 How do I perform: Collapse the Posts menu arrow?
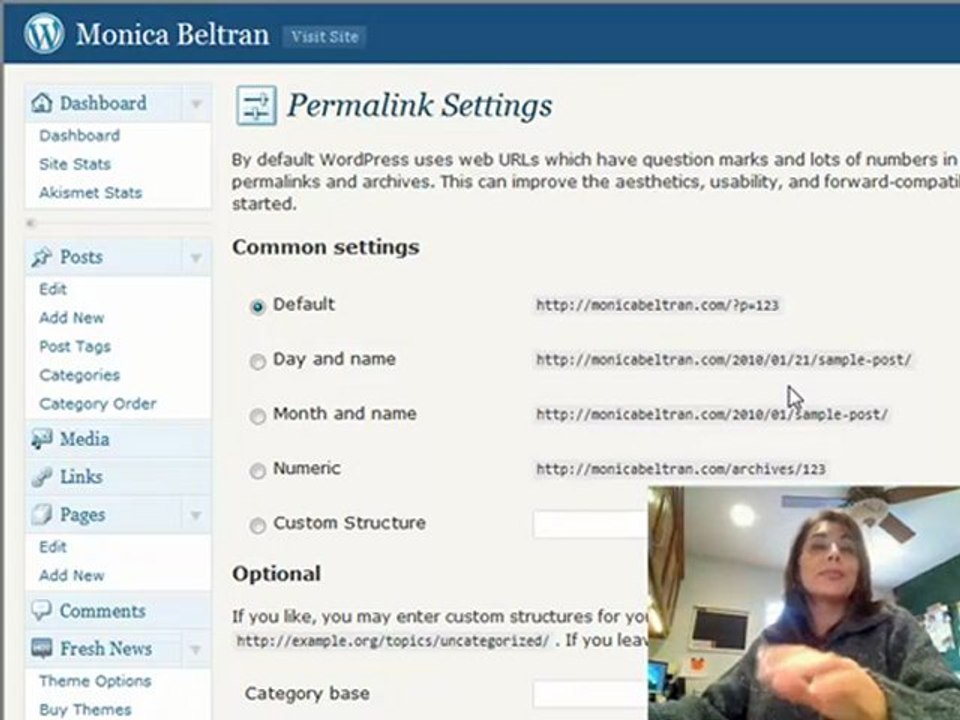[196, 257]
